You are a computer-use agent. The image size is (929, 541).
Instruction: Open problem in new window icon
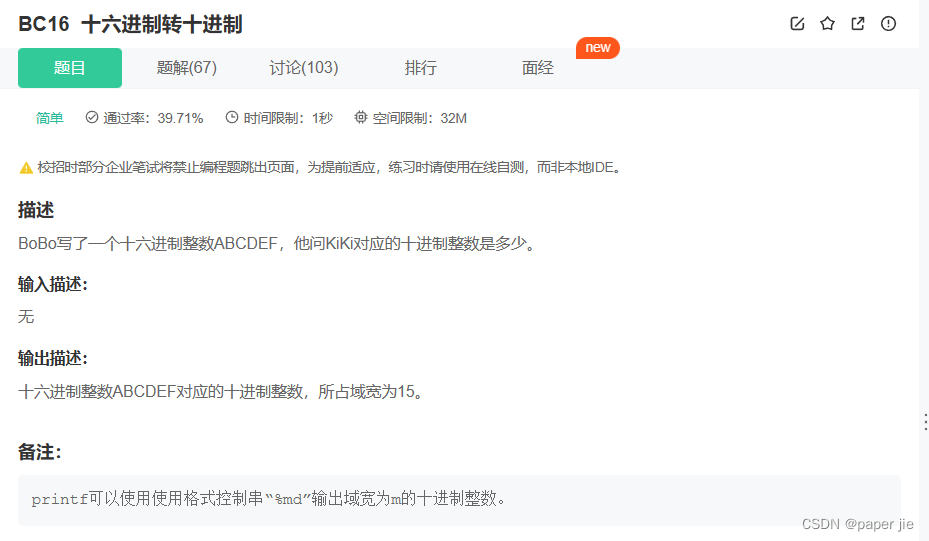tap(857, 24)
